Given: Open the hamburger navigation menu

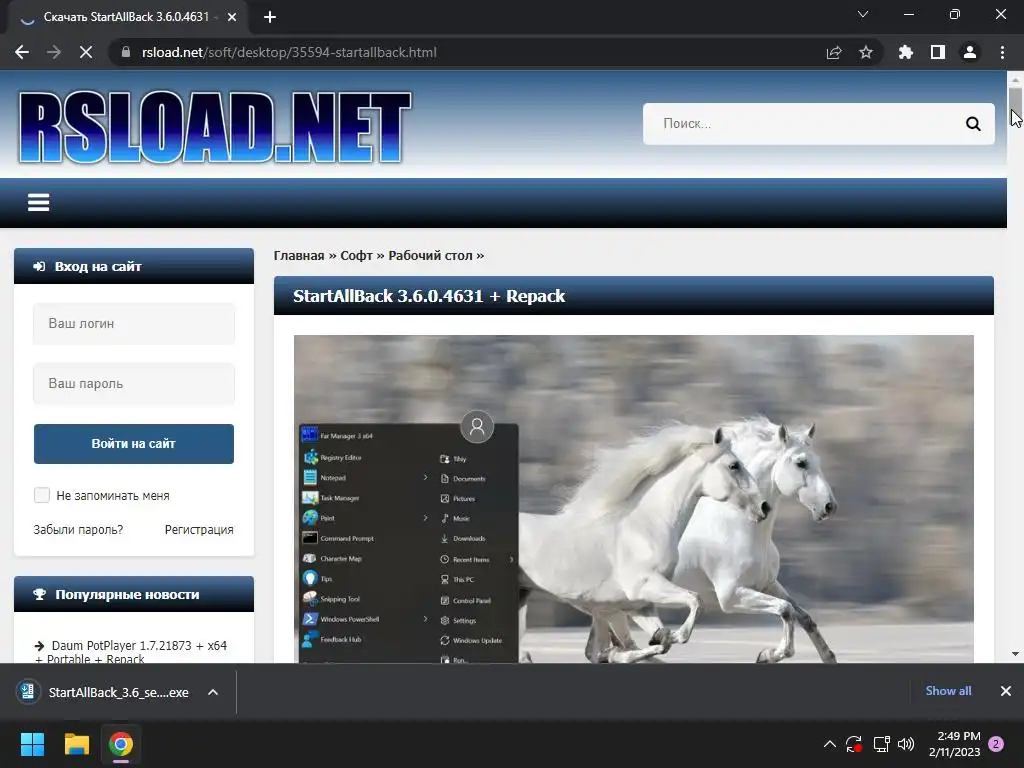Looking at the screenshot, I should pyautogui.click(x=39, y=202).
